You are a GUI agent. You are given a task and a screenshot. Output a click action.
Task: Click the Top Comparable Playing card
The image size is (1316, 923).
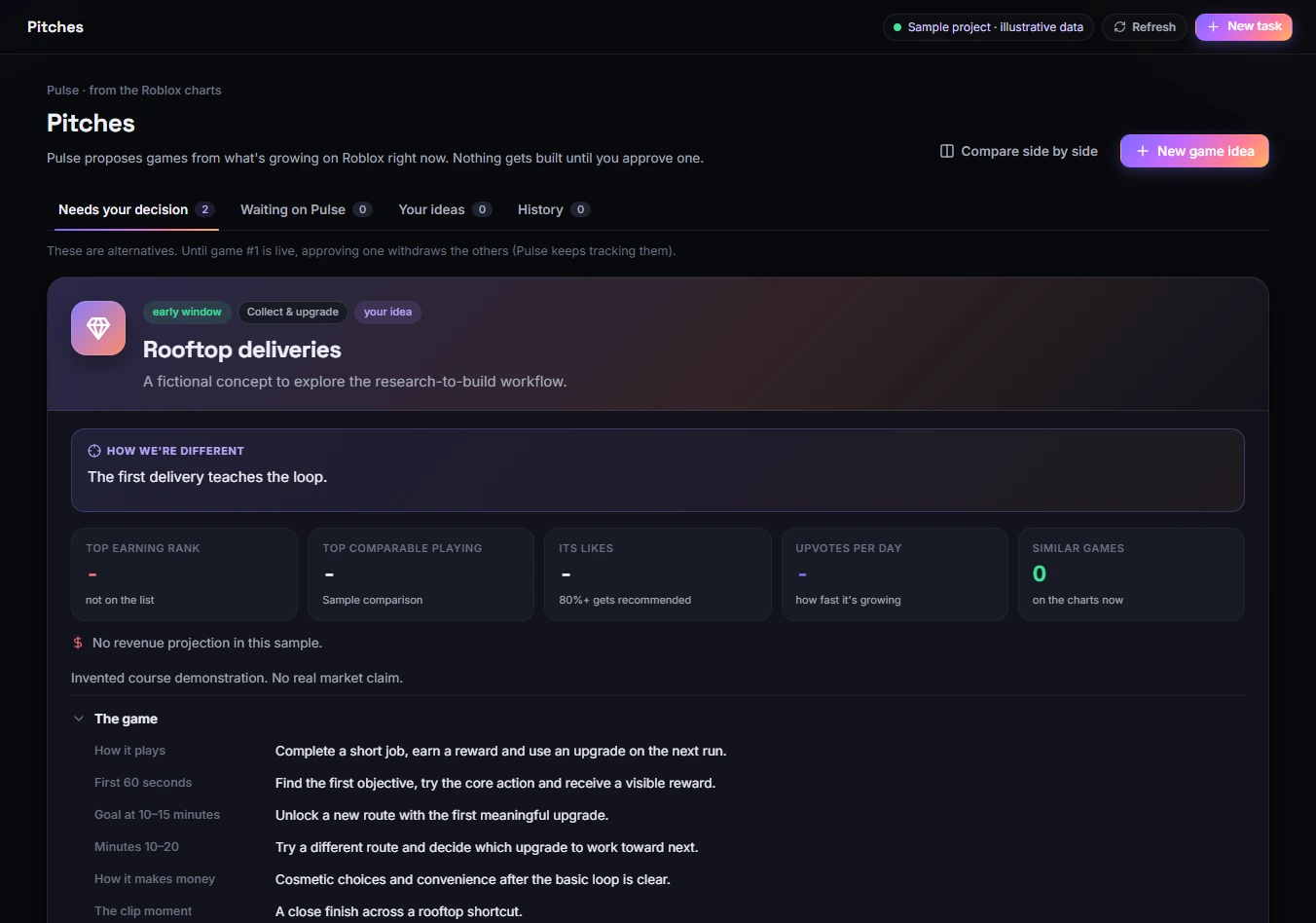pos(420,574)
